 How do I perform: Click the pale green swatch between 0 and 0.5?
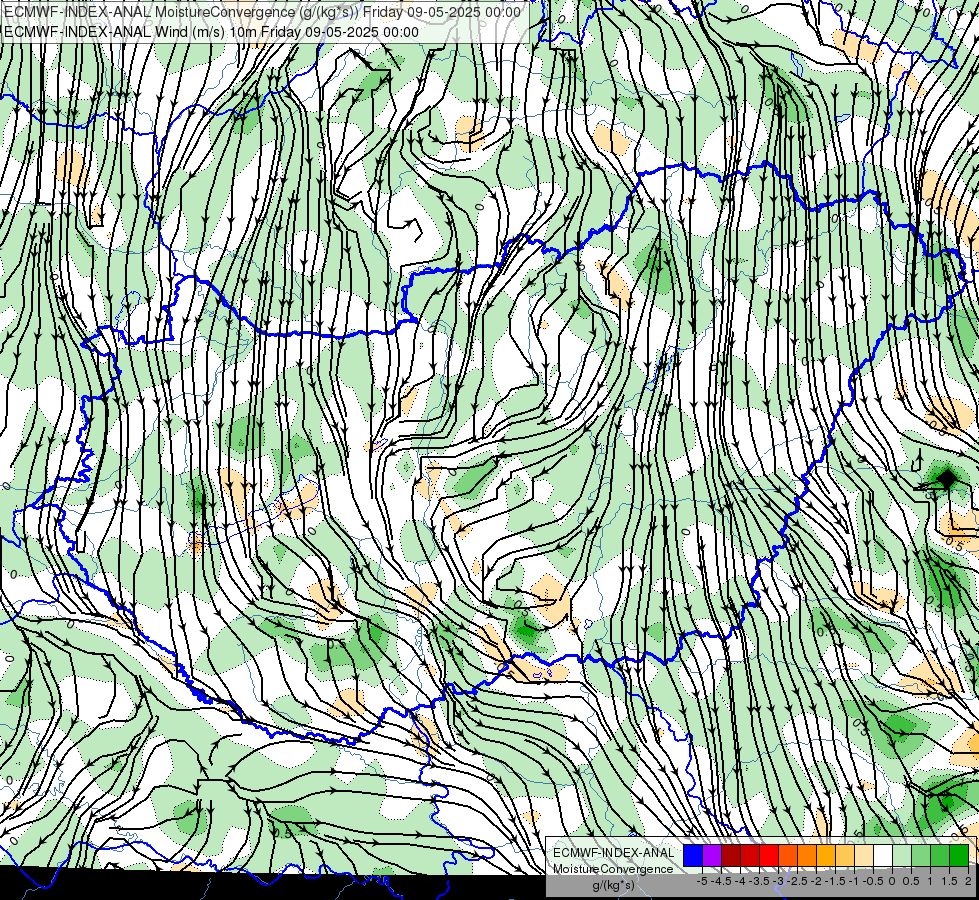[x=902, y=856]
